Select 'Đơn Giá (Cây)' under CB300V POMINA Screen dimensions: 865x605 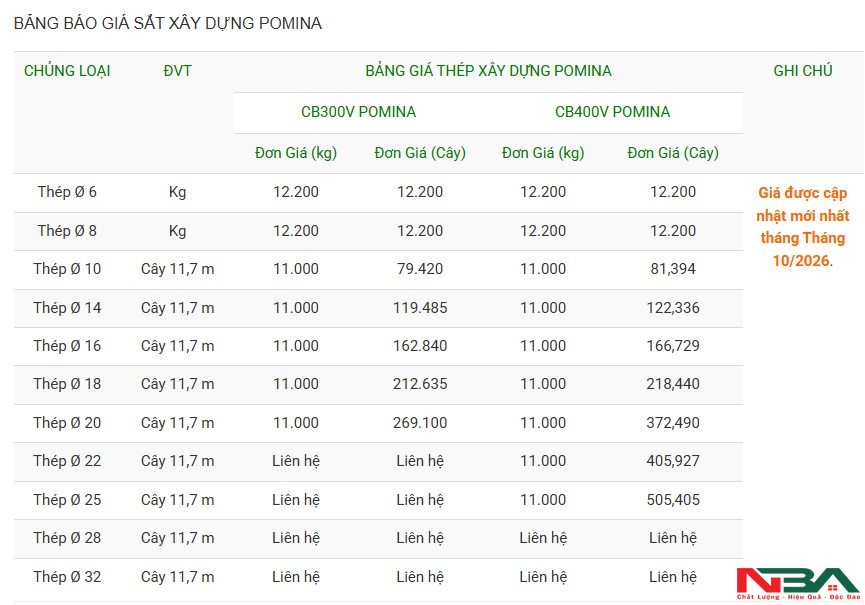point(420,153)
